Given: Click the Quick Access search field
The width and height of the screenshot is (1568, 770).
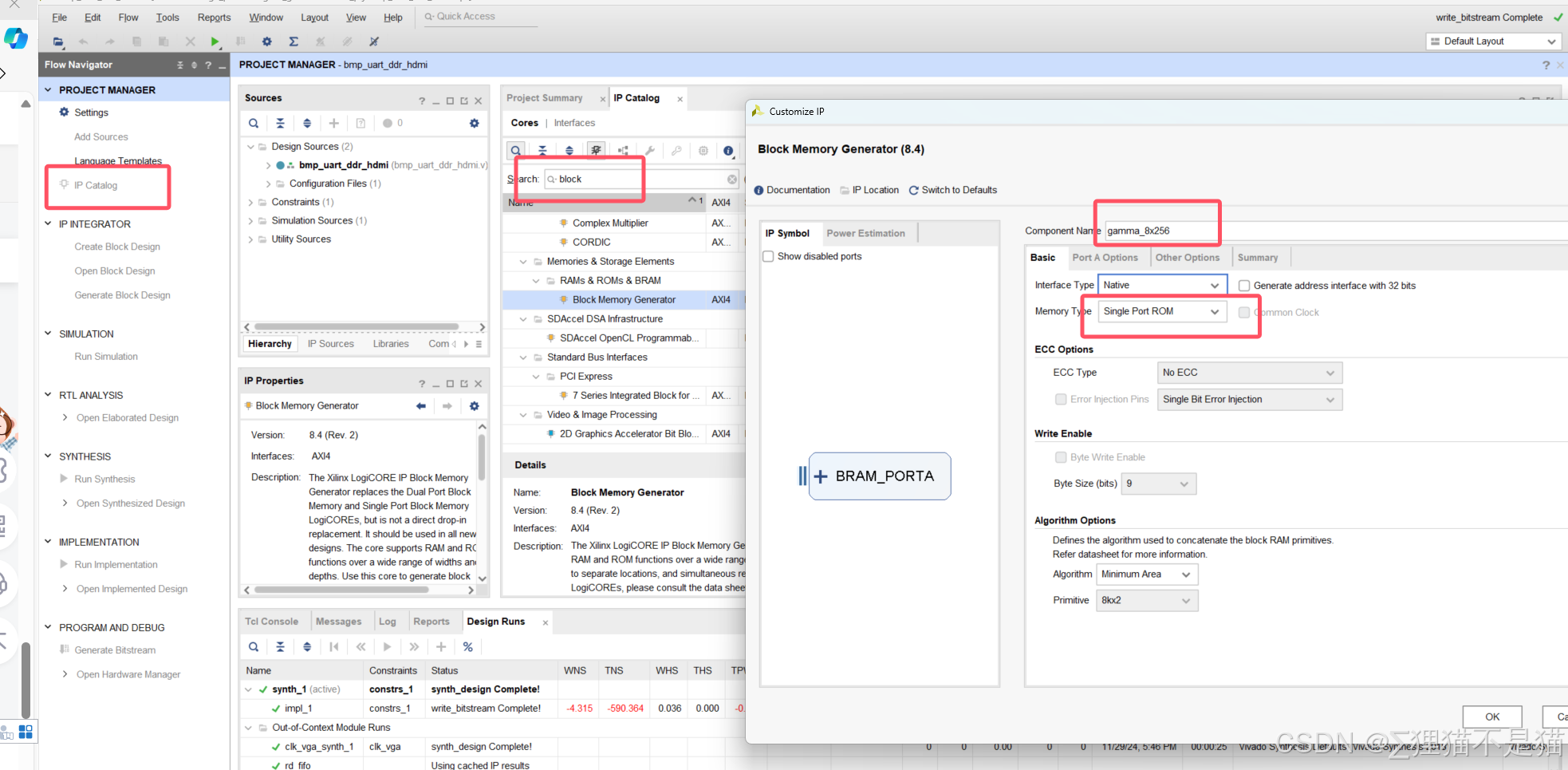Looking at the screenshot, I should tap(480, 17).
